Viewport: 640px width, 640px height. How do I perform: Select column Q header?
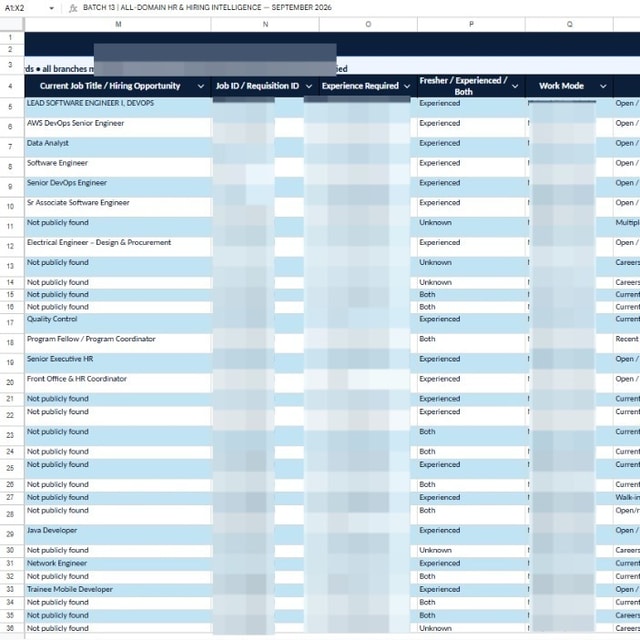[x=569, y=24]
